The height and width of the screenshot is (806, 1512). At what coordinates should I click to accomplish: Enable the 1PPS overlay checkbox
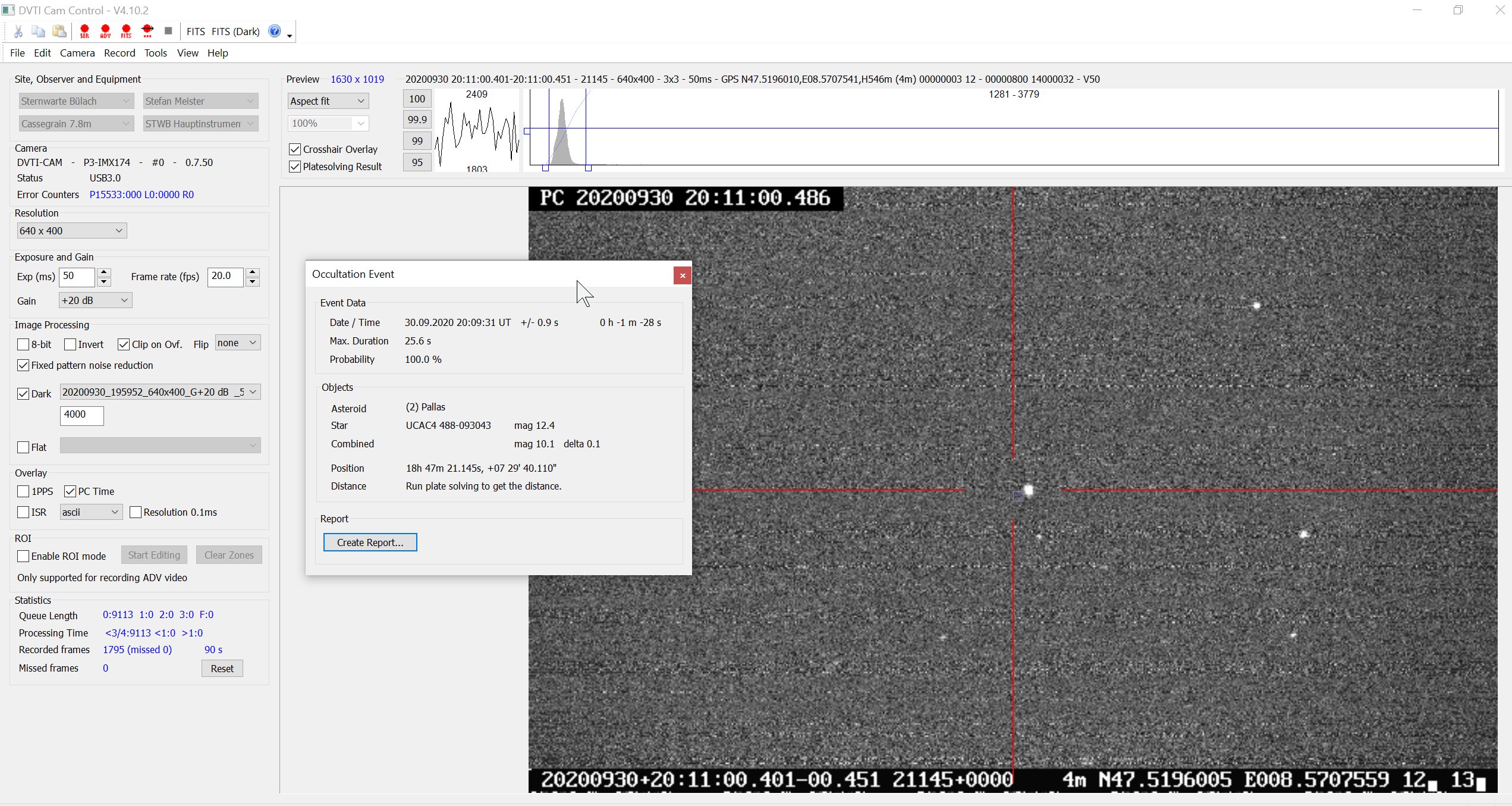(x=23, y=491)
